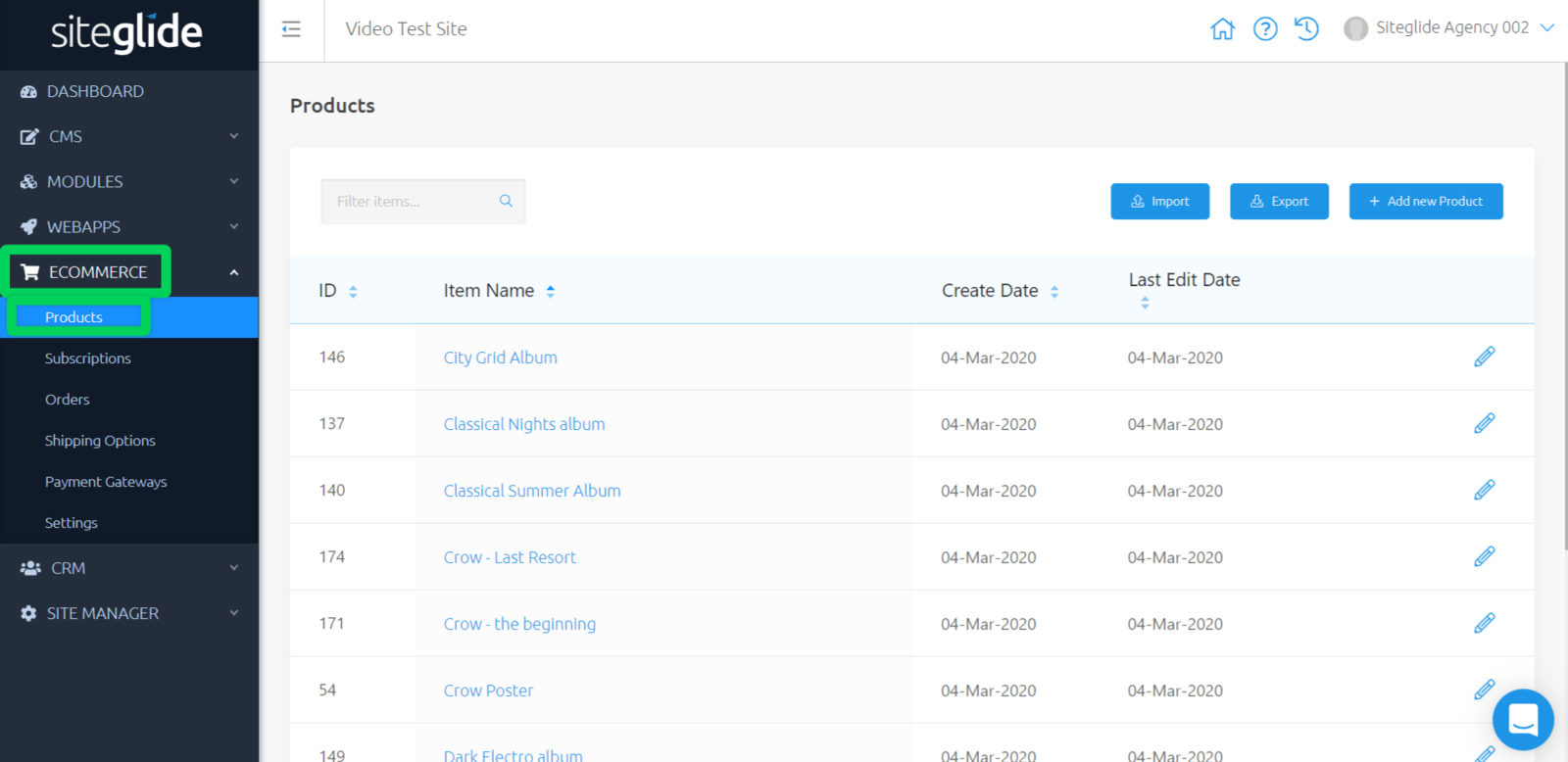Screen dimensions: 1568x762
Task: Toggle the sidebar hamburger menu icon
Action: [x=291, y=29]
